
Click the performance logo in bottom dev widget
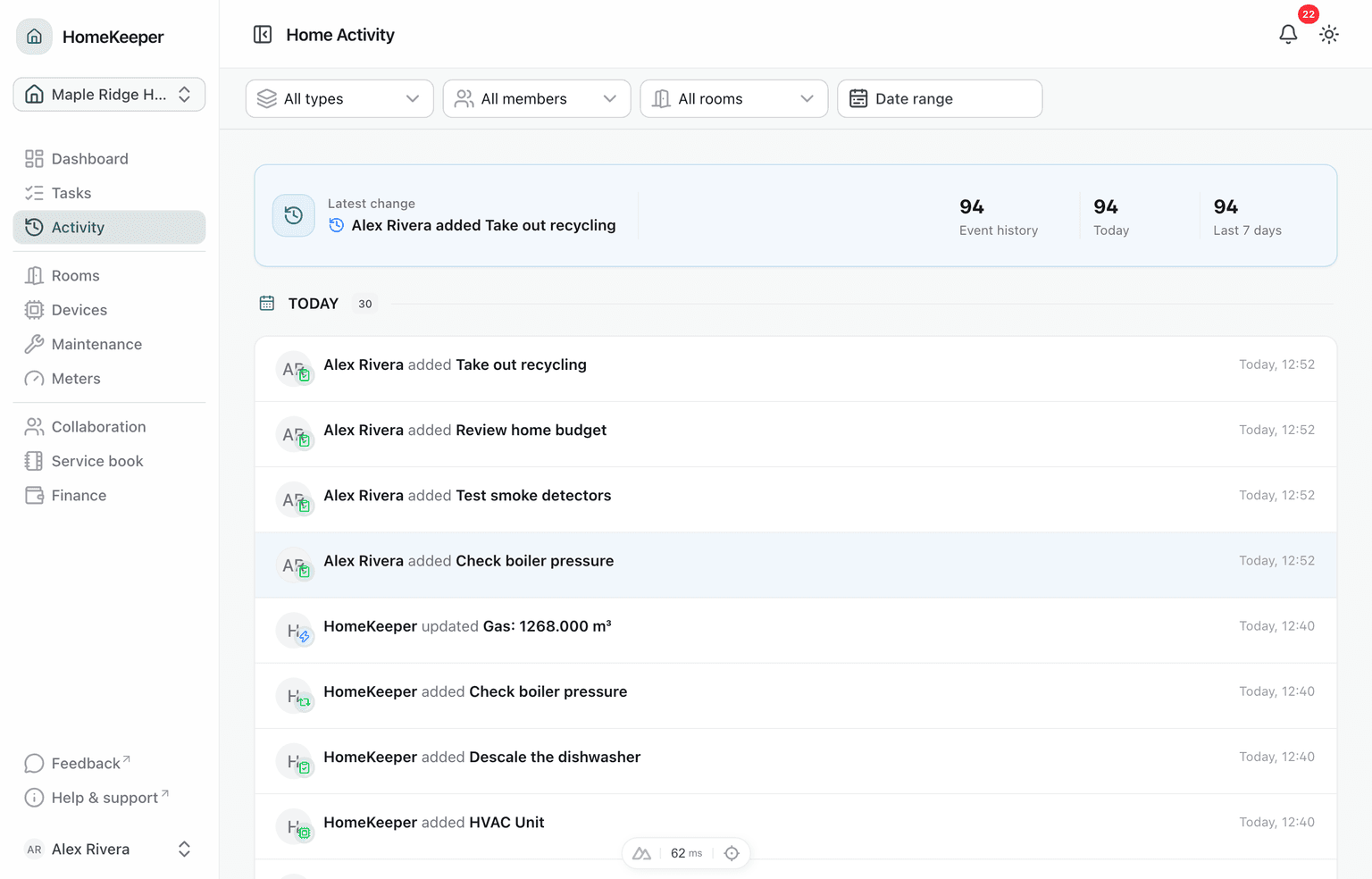[641, 853]
